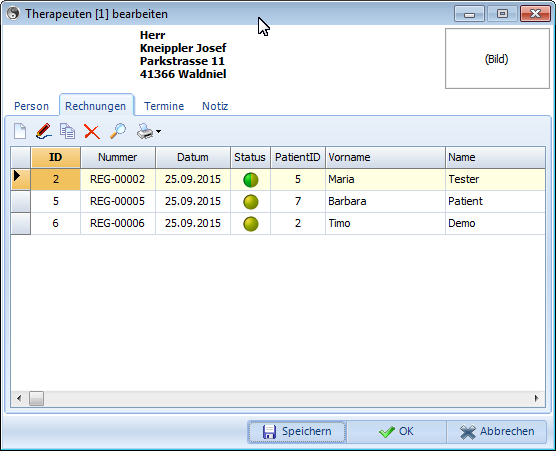The image size is (556, 451).
Task: Confirm with the OK button
Action: (x=396, y=431)
